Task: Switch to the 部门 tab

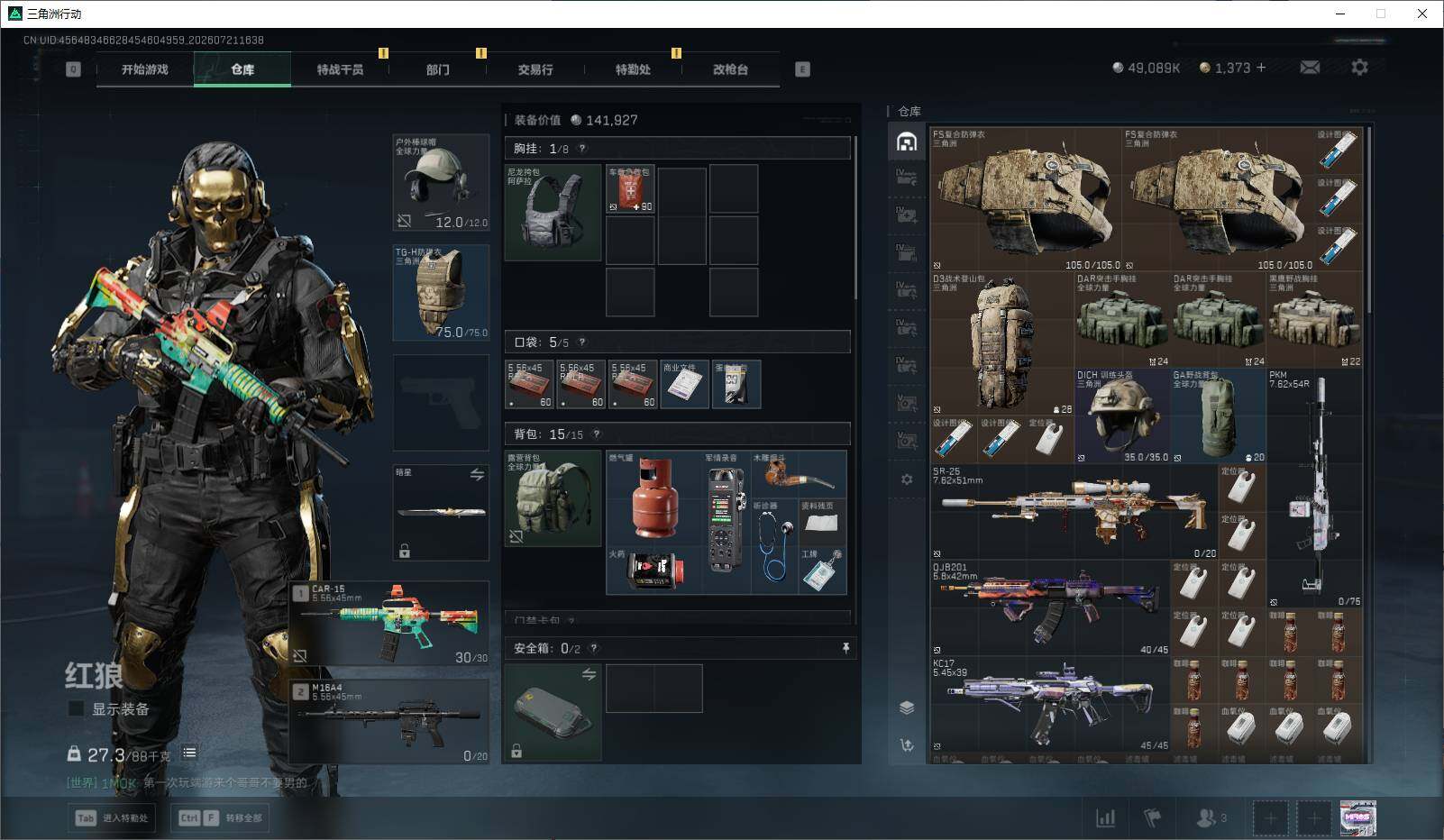Action: (x=438, y=69)
